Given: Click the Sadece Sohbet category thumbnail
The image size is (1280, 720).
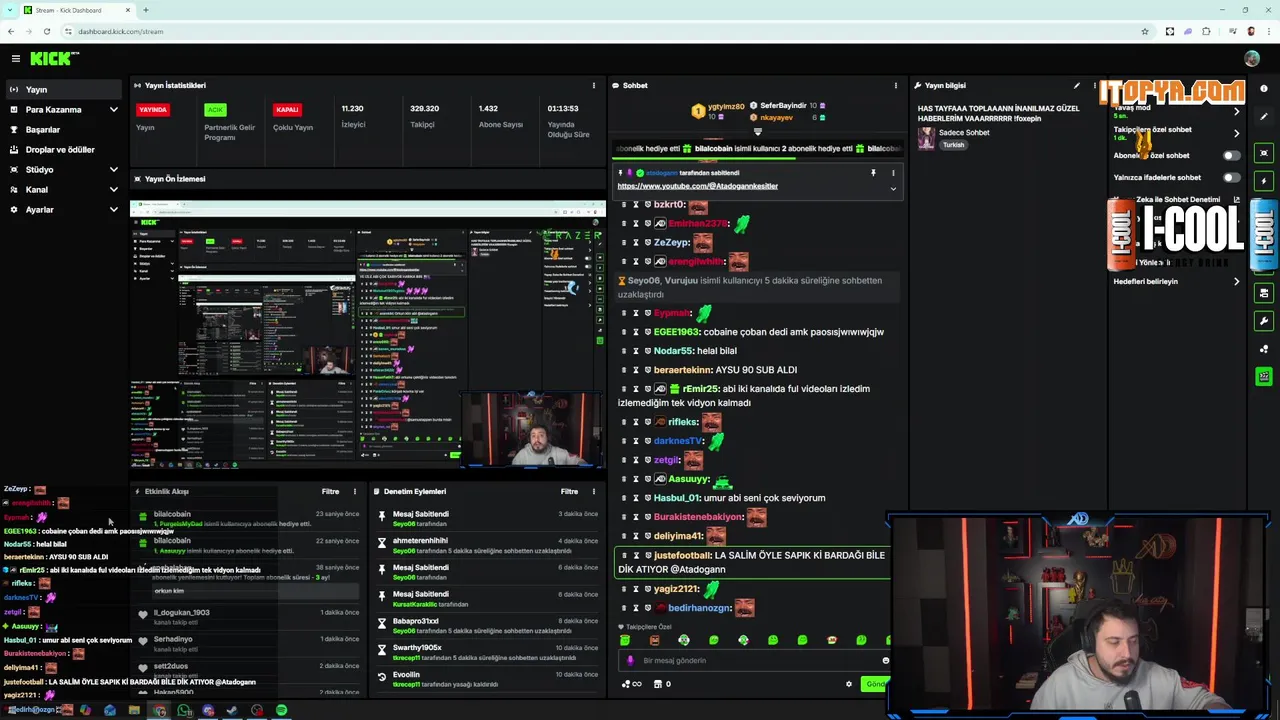Looking at the screenshot, I should pyautogui.click(x=926, y=138).
